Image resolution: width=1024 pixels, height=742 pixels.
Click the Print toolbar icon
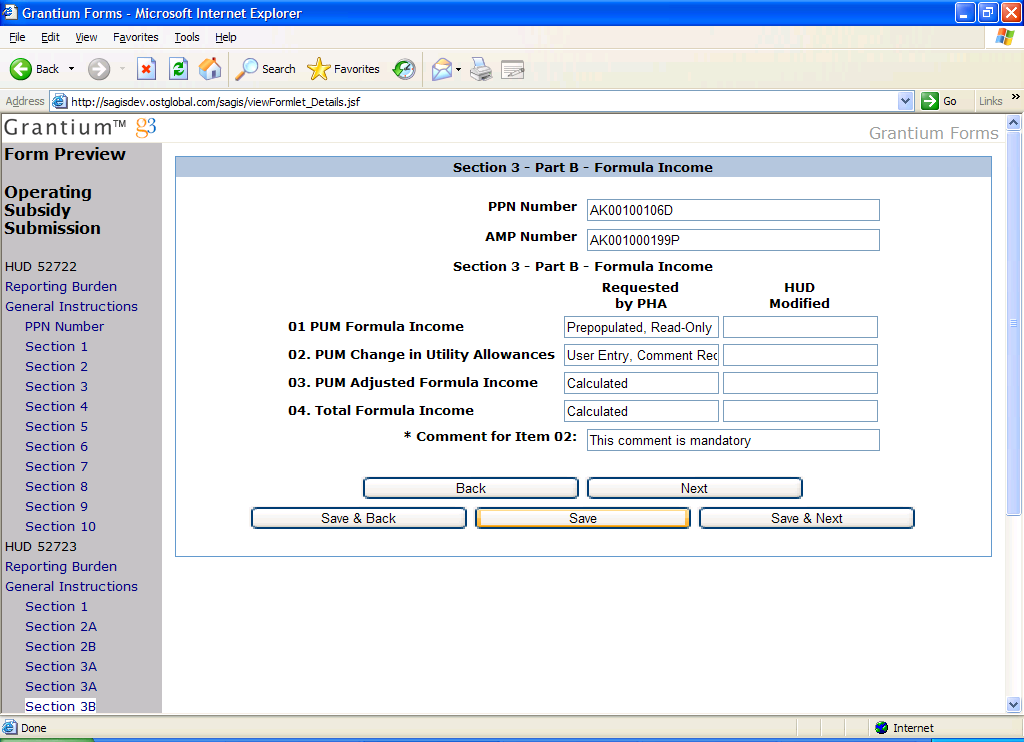(481, 69)
